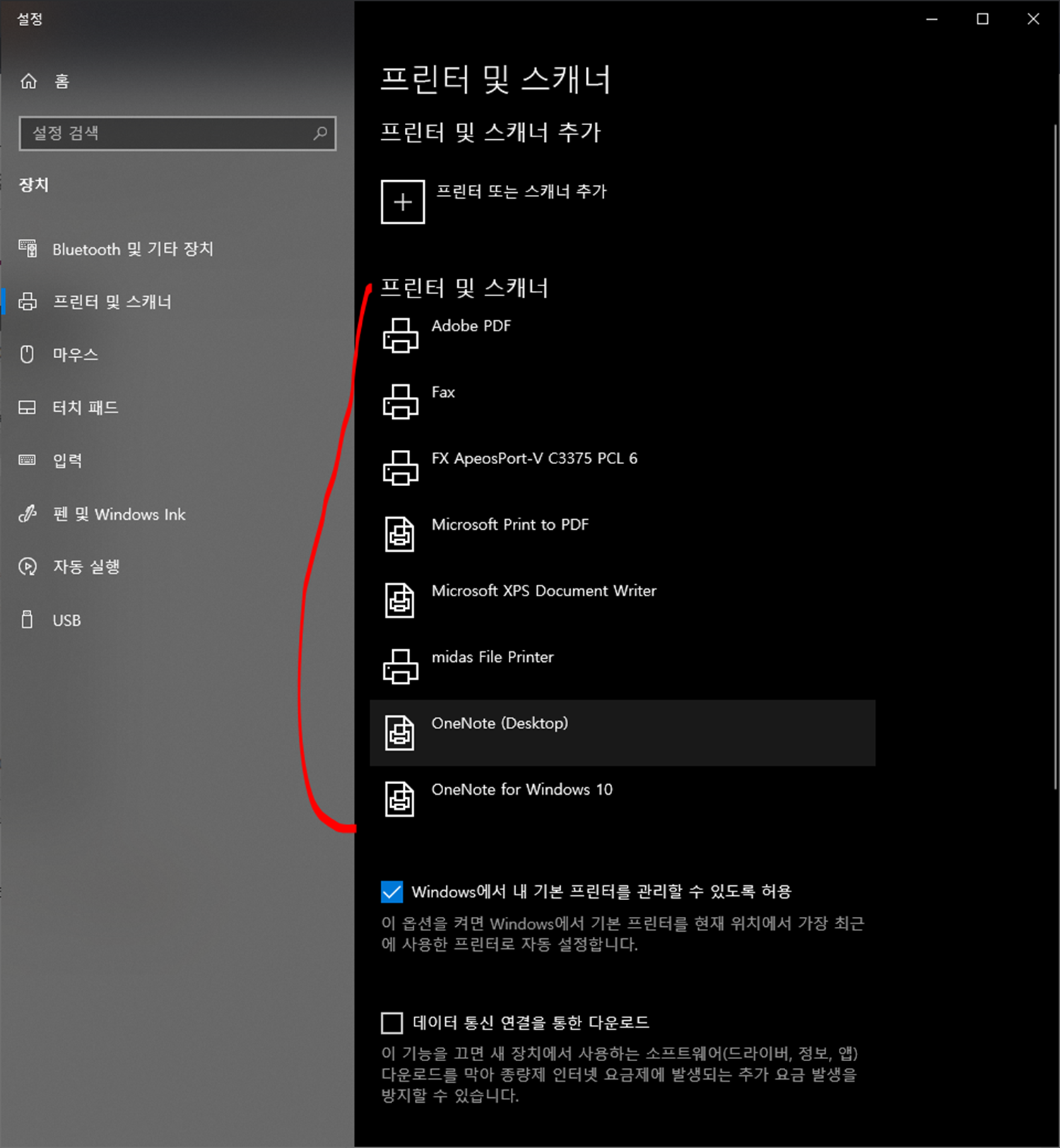Select OneNote for Windows 10 entry
This screenshot has width=1060, height=1148.
[x=623, y=799]
